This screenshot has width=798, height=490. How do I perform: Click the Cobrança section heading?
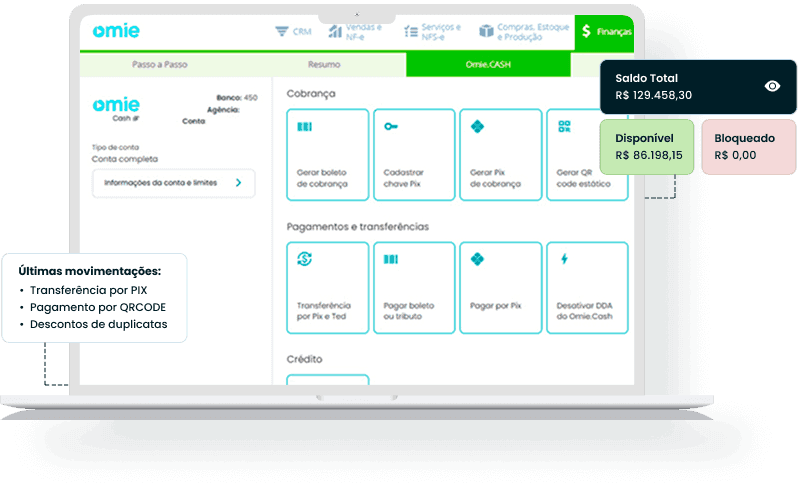pyautogui.click(x=311, y=94)
